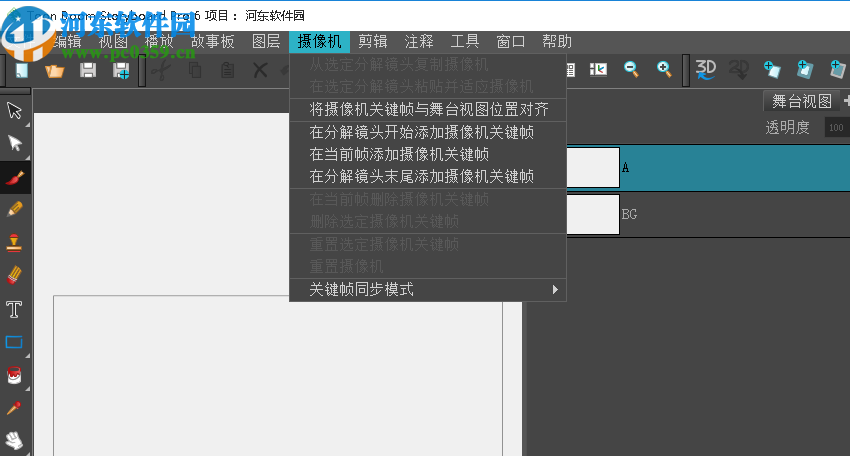Click the thumbnail of layer A

click(x=593, y=168)
